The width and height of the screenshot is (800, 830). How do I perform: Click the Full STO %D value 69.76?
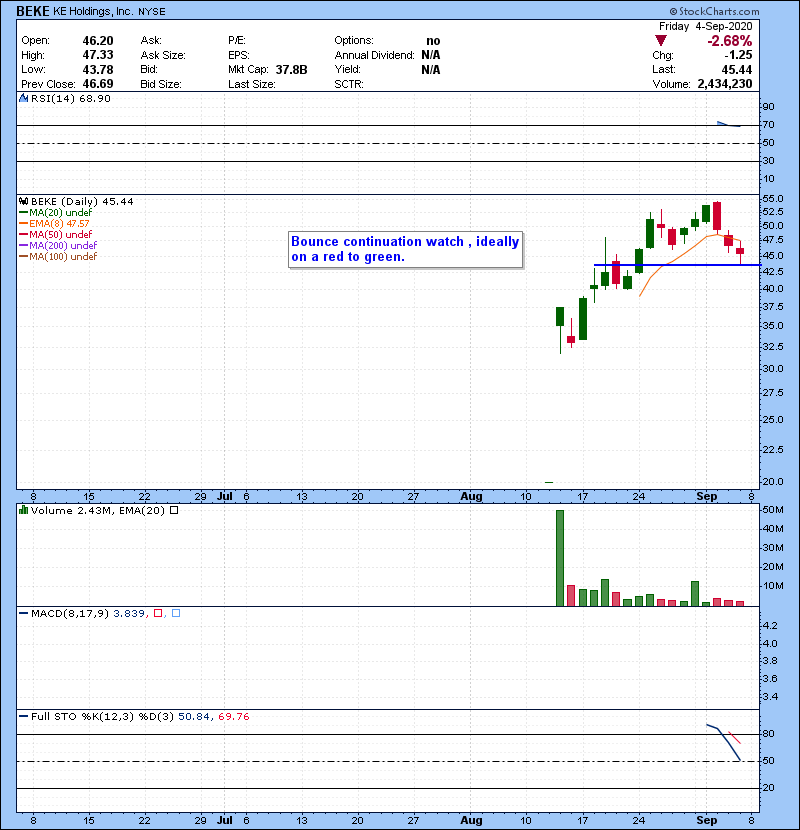tap(233, 716)
